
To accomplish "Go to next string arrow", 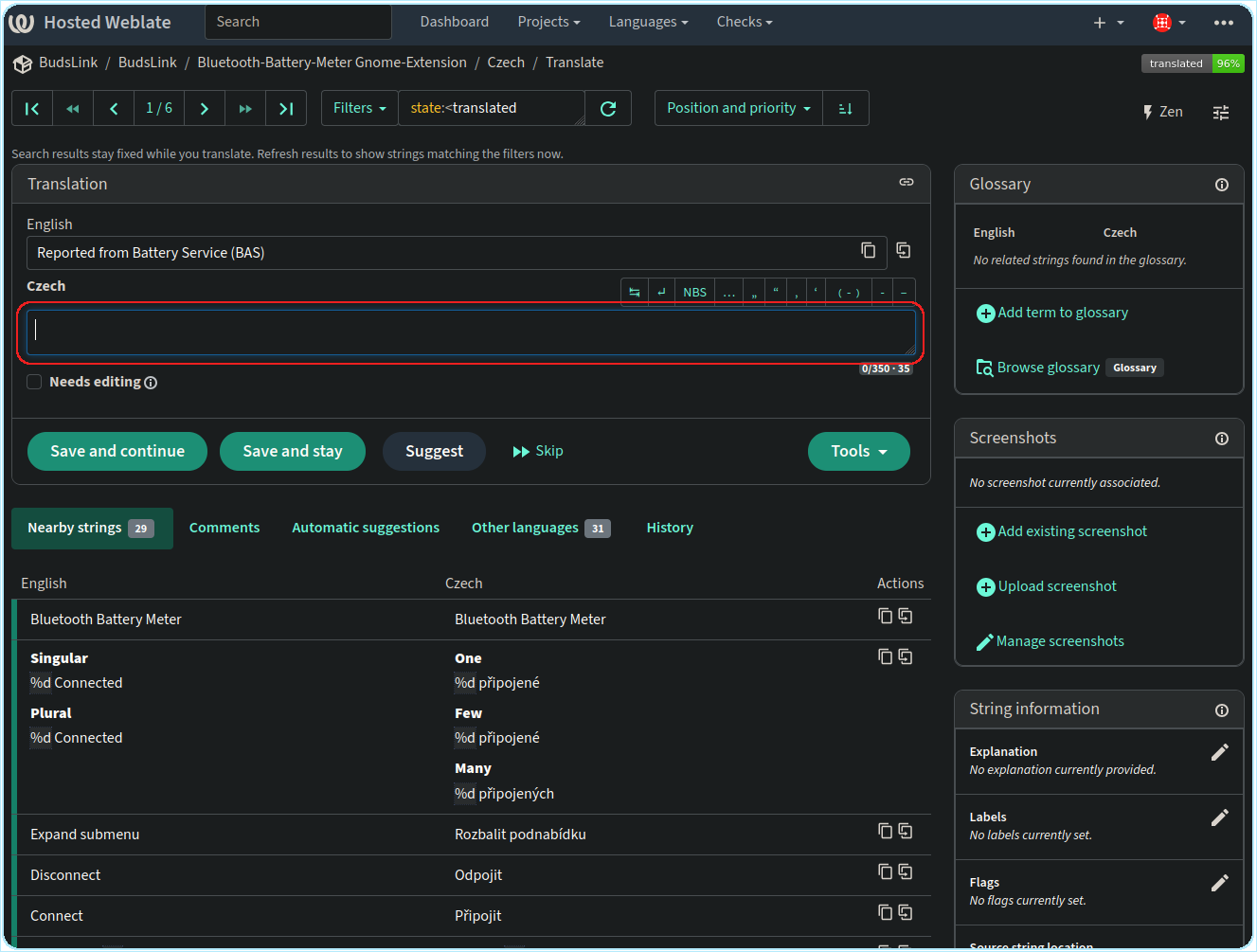I will pyautogui.click(x=205, y=109).
